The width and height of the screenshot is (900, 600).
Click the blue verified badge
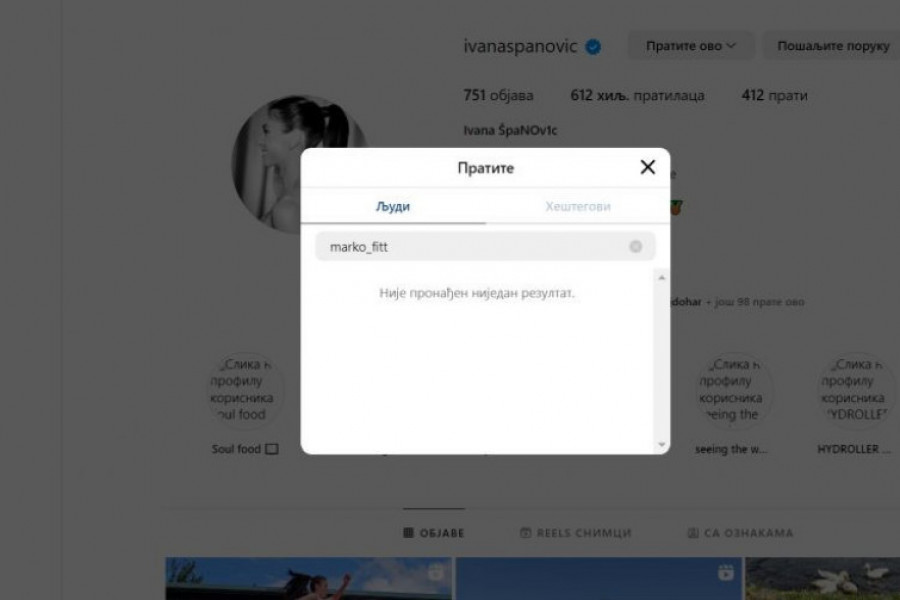pos(593,47)
